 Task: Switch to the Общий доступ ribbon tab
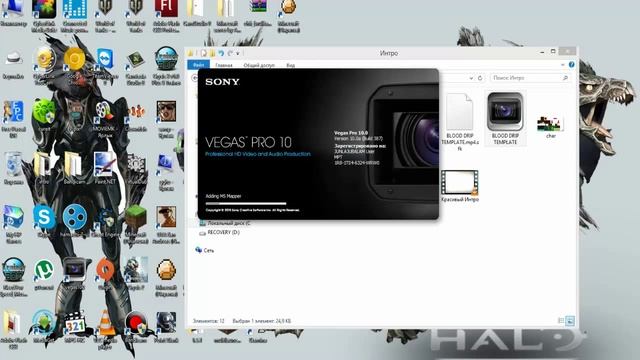(259, 65)
